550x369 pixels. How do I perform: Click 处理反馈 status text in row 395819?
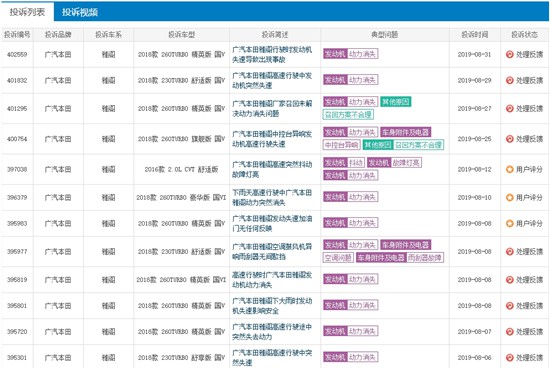pyautogui.click(x=529, y=280)
